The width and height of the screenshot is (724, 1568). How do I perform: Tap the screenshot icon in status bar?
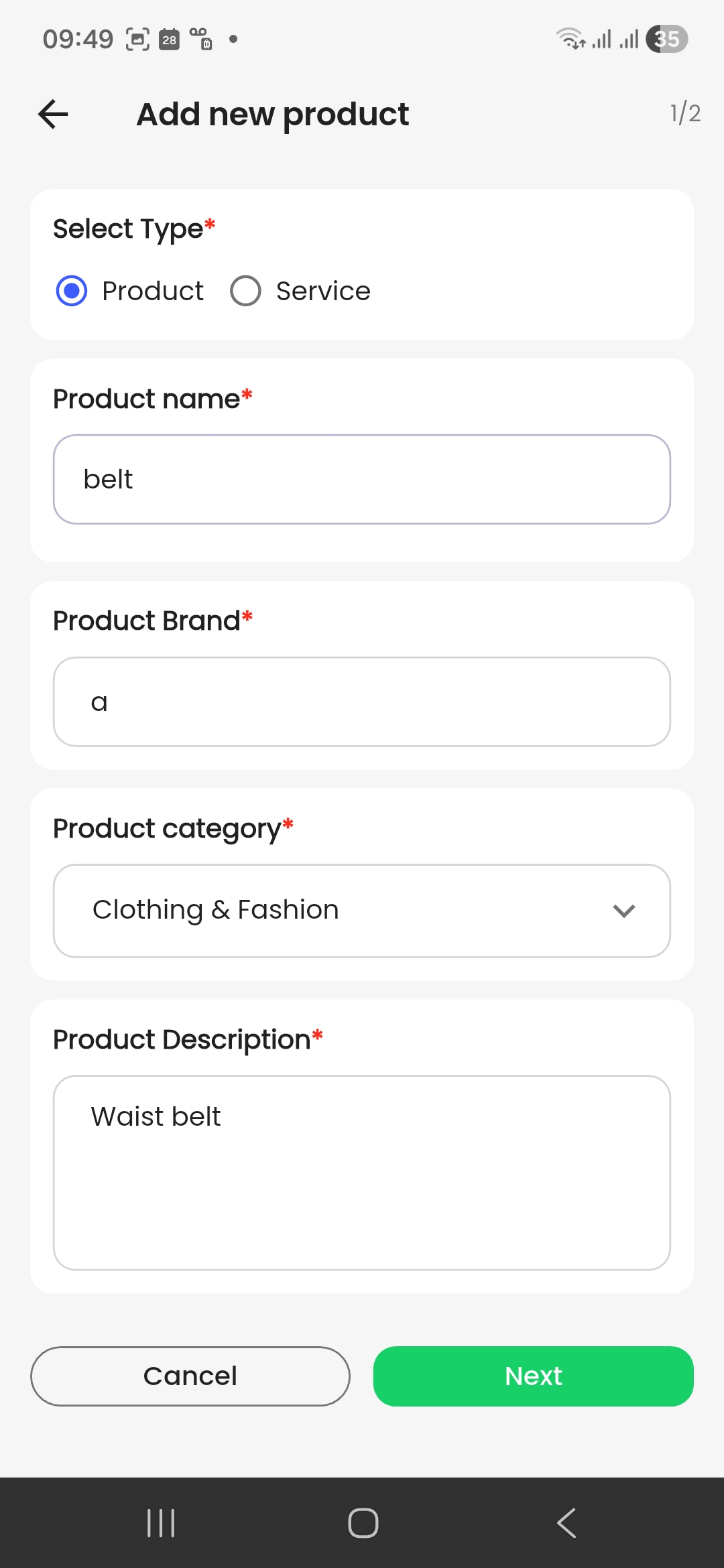pyautogui.click(x=137, y=40)
